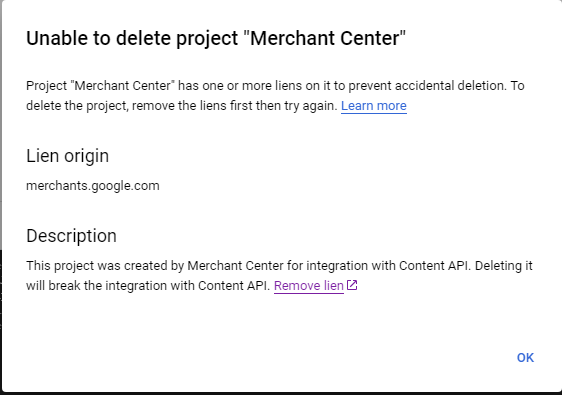Dismiss the dialog with OK

525,357
